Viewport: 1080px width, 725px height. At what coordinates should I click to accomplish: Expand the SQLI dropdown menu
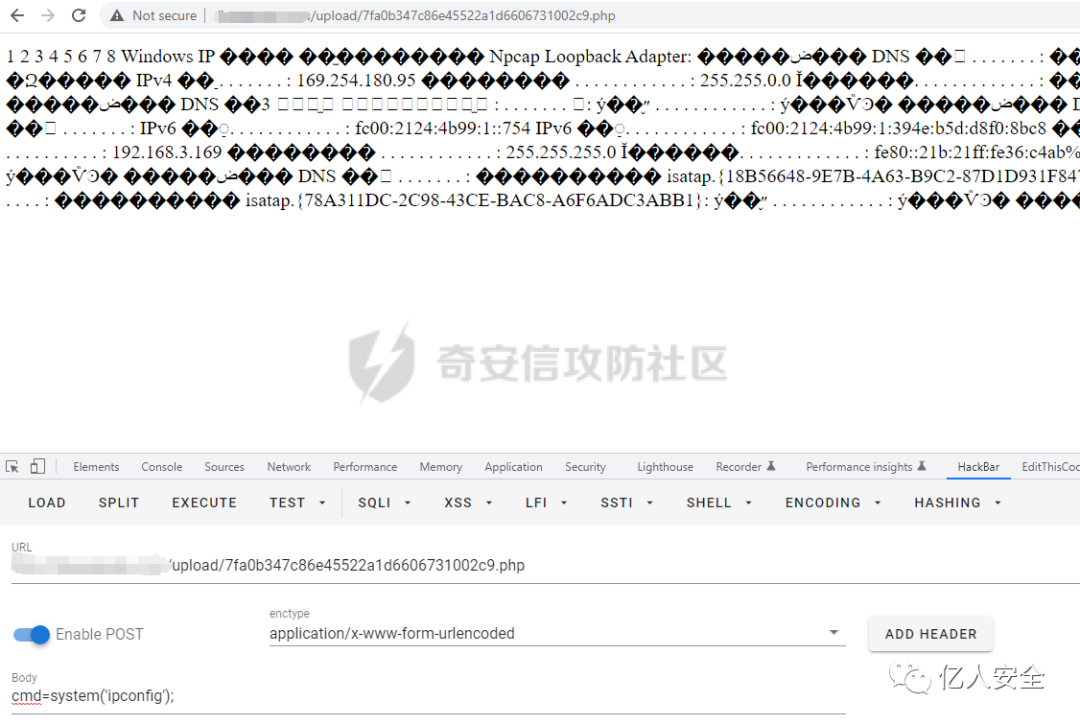[384, 503]
